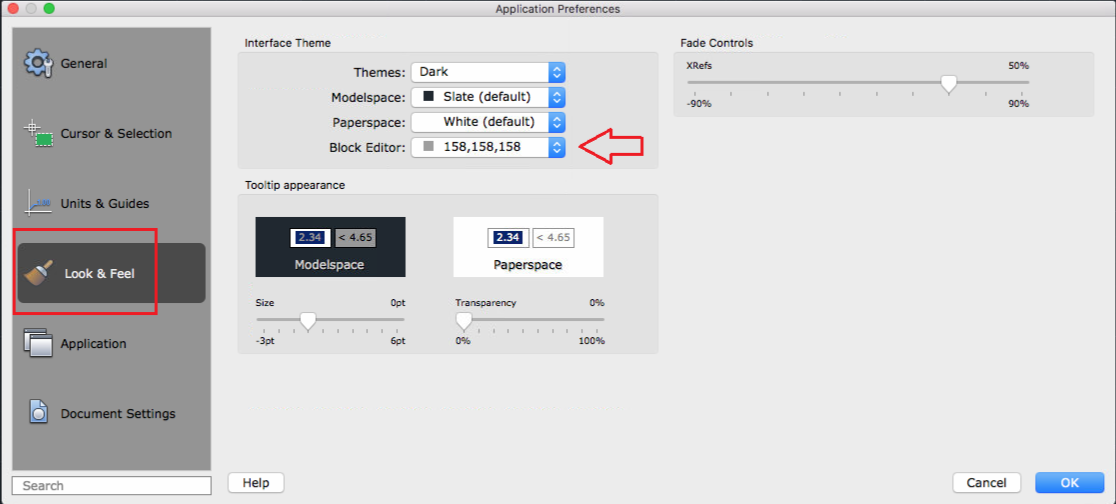Click the Look & Feel paintbrush icon
The image size is (1116, 504).
point(38,273)
